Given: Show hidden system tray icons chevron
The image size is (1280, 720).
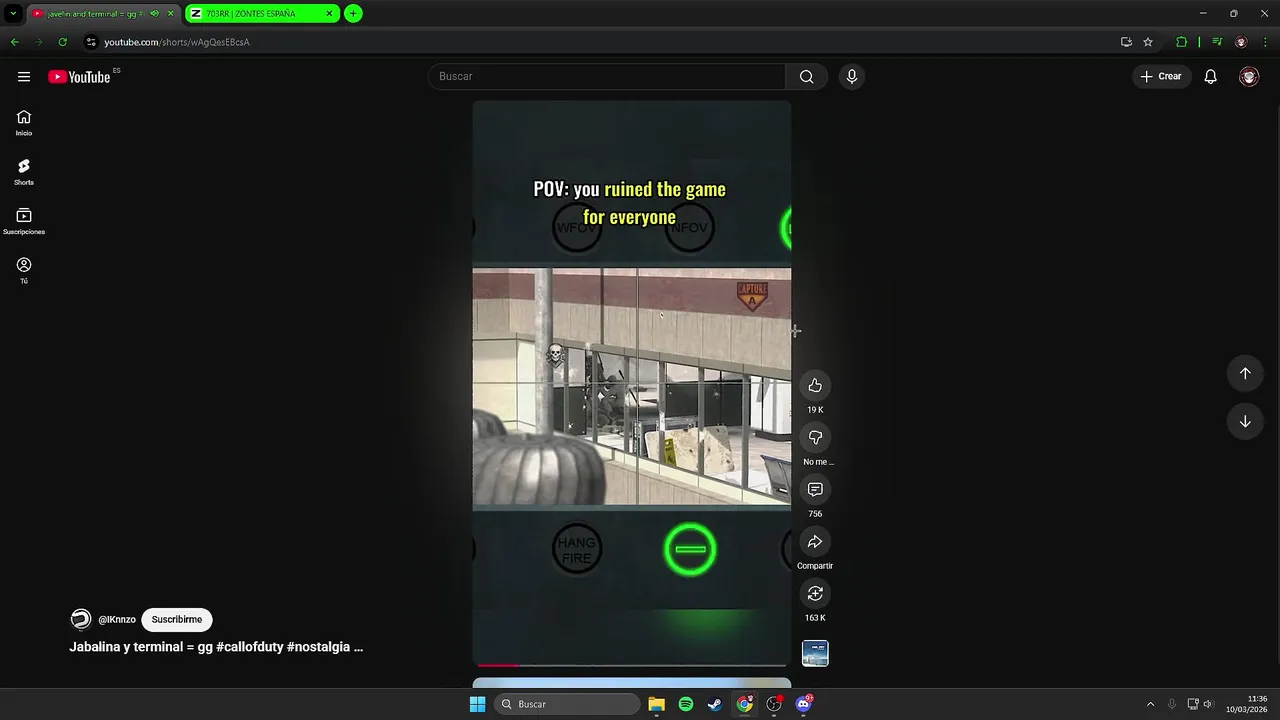Looking at the screenshot, I should [1150, 704].
